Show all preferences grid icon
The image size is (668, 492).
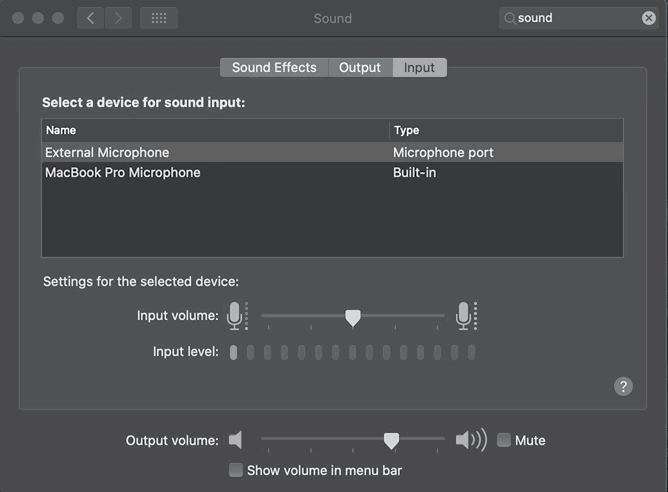(x=159, y=18)
